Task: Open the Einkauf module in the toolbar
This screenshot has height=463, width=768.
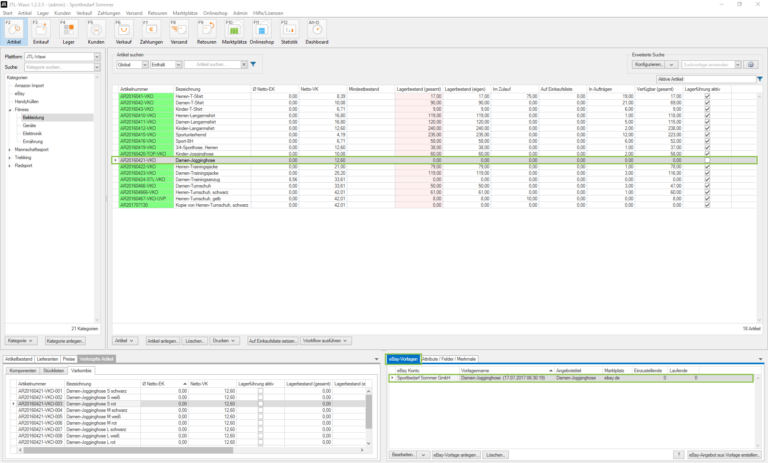Action: tap(42, 33)
